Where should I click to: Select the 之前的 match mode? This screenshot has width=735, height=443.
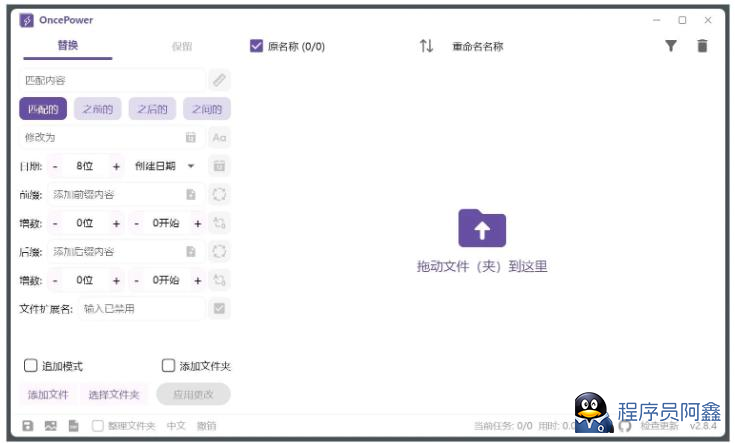tap(98, 109)
